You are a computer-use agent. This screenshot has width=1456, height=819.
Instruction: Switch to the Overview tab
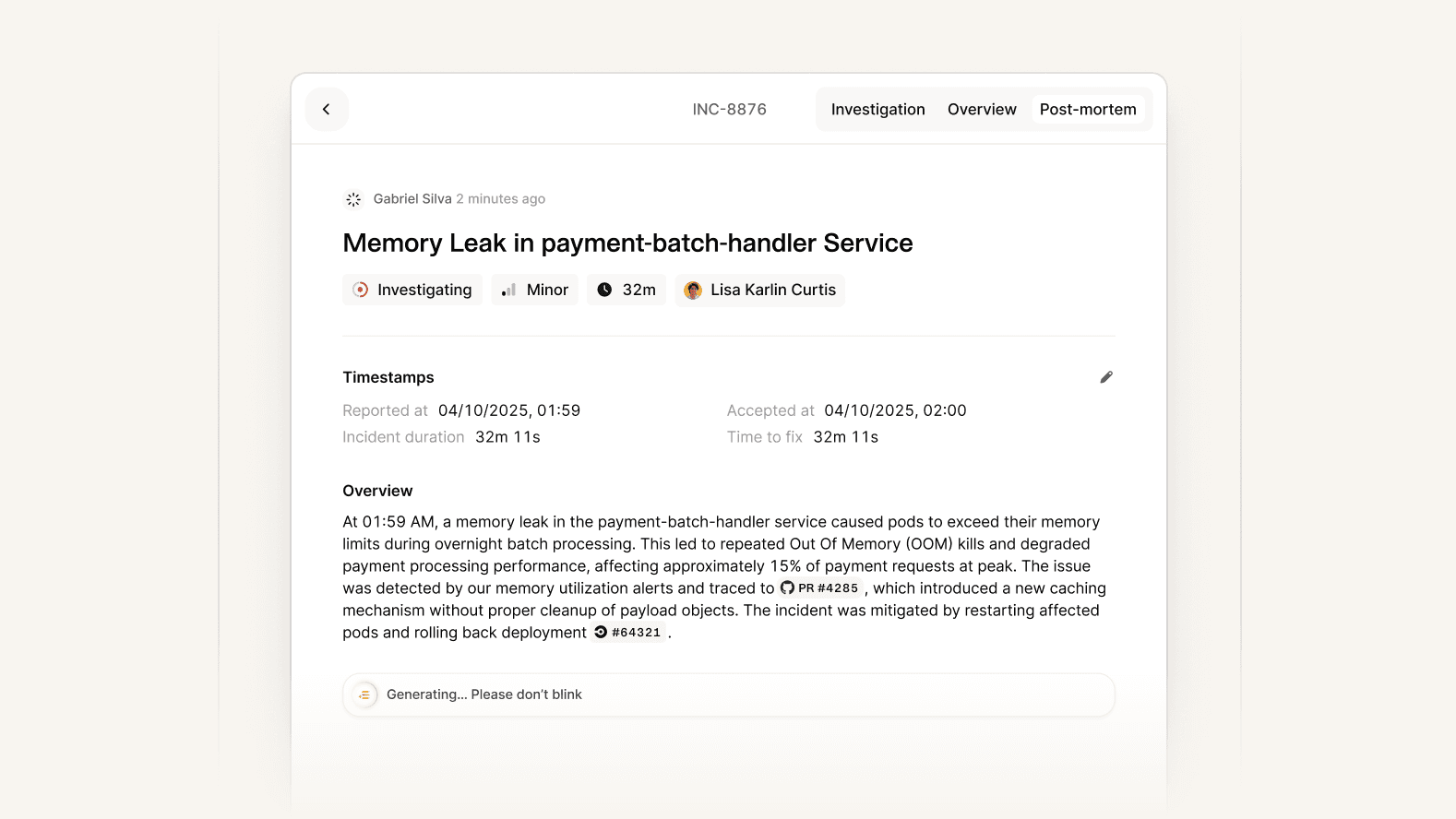pos(982,109)
